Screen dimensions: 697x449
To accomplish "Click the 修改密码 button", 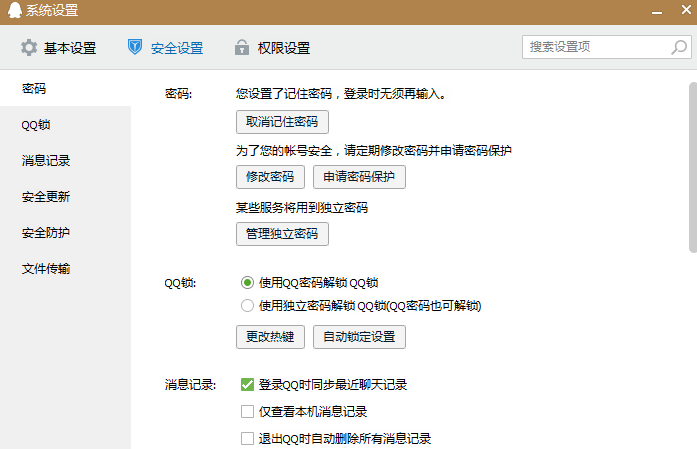I will pyautogui.click(x=270, y=177).
